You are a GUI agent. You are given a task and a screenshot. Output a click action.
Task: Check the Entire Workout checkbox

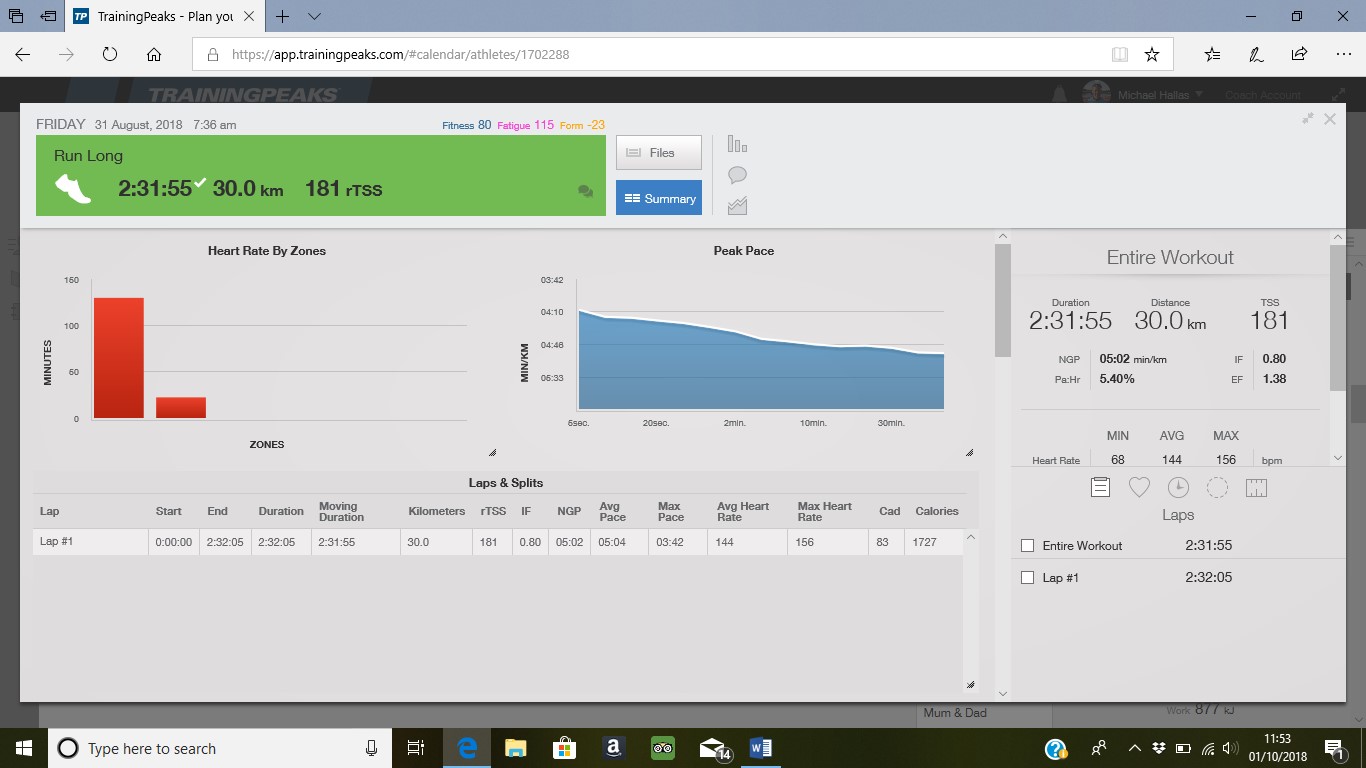point(1027,546)
